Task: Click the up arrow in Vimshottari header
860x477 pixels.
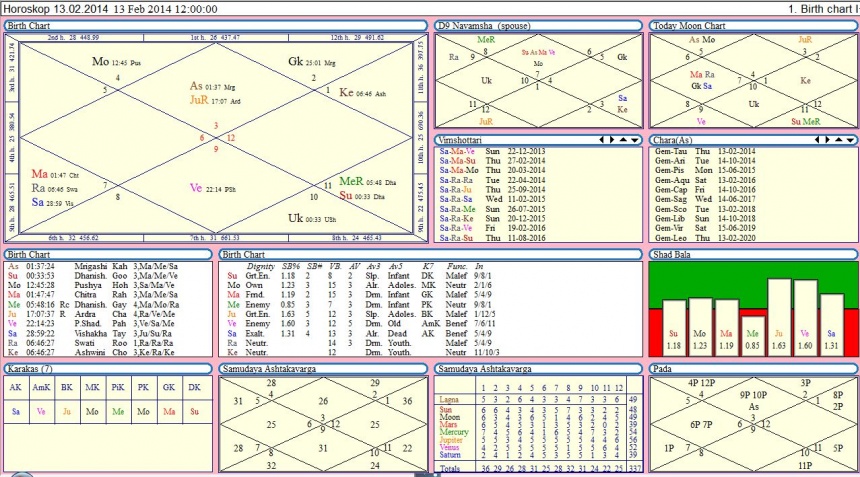Action: (624, 140)
